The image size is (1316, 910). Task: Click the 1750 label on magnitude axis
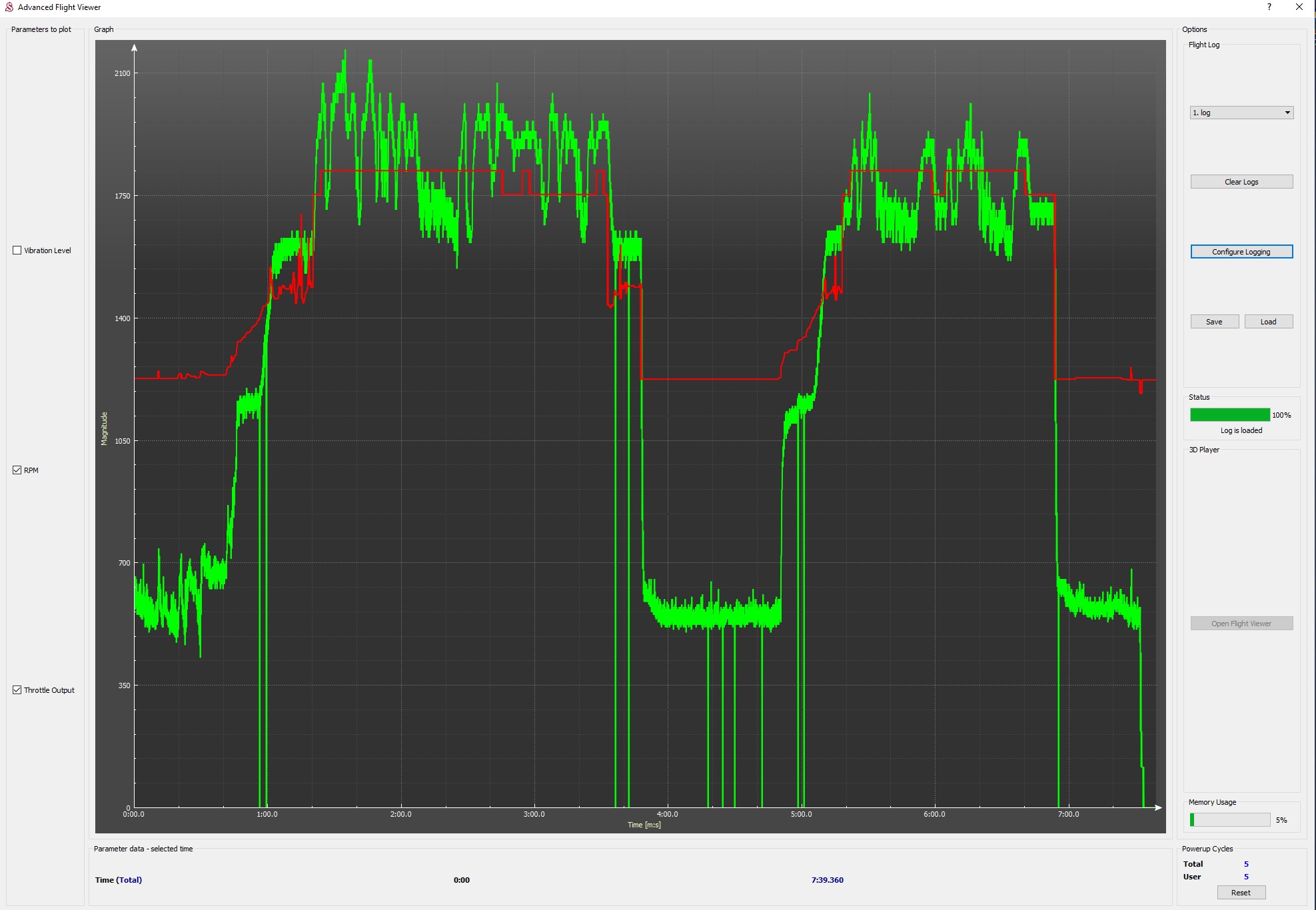point(123,196)
